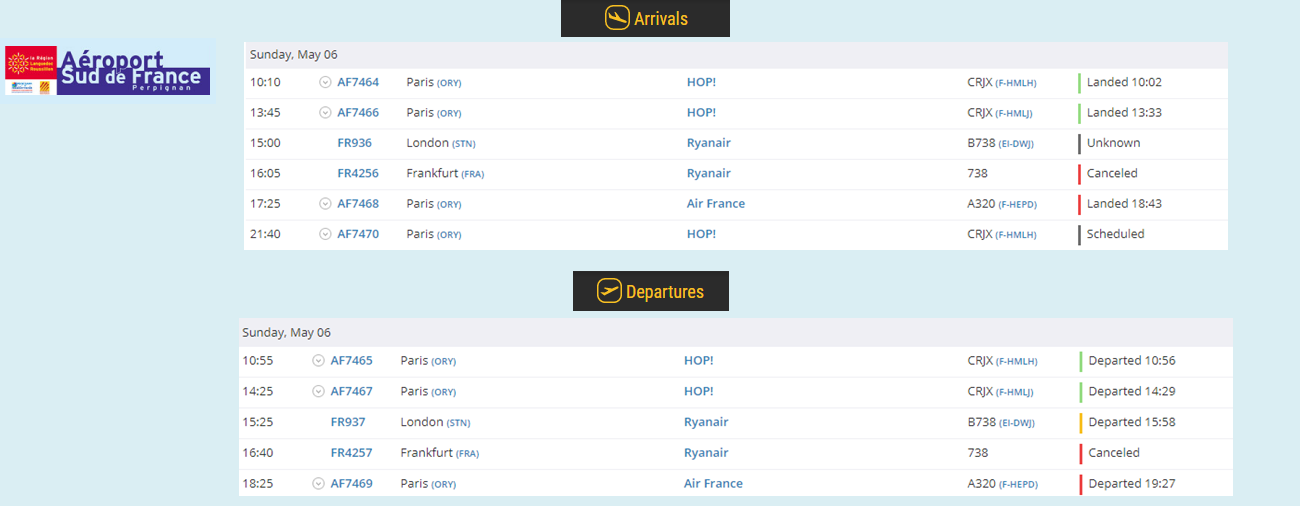Expand arrival flight AF7466 details
This screenshot has width=1300, height=506.
[x=325, y=113]
